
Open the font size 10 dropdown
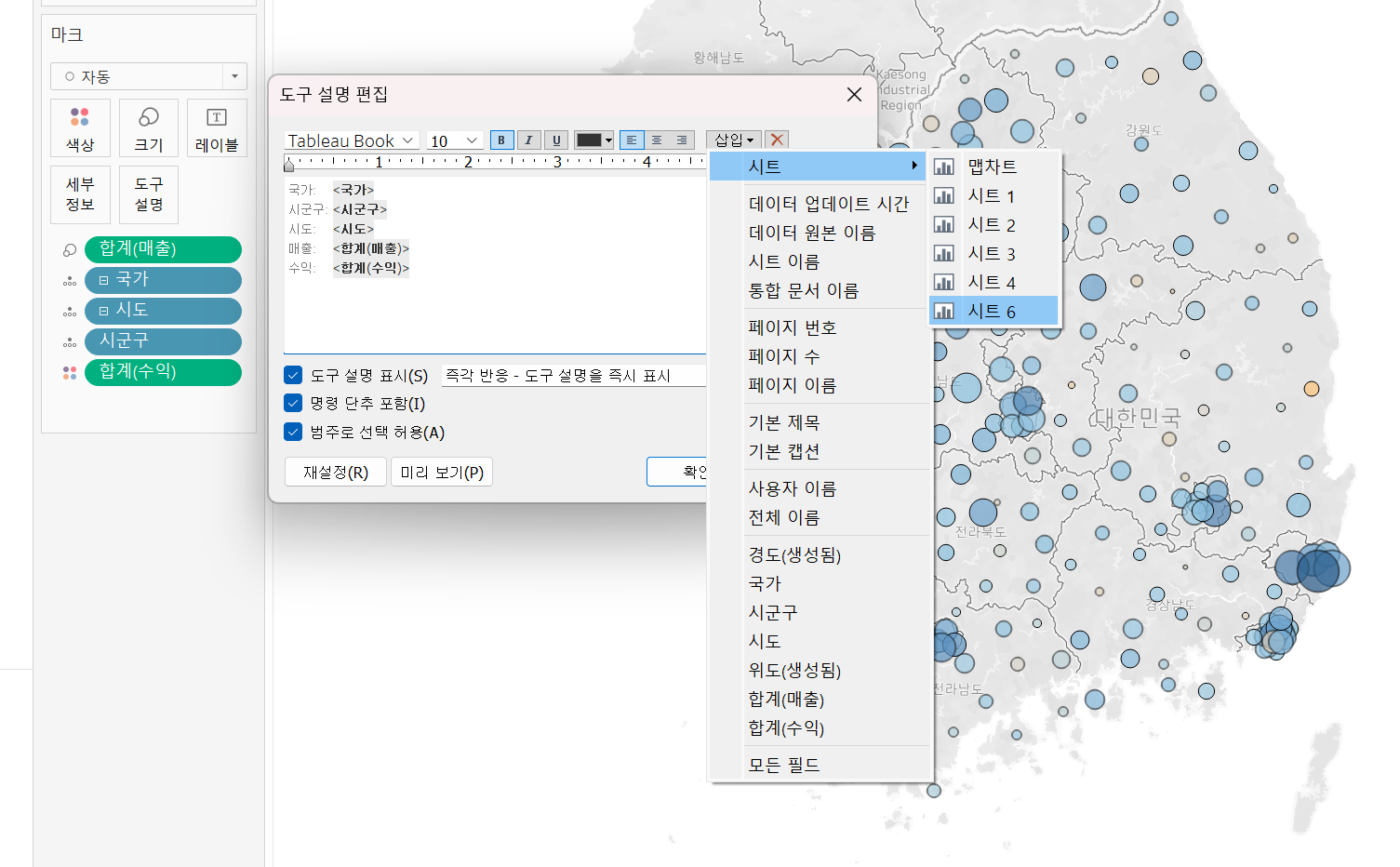454,140
